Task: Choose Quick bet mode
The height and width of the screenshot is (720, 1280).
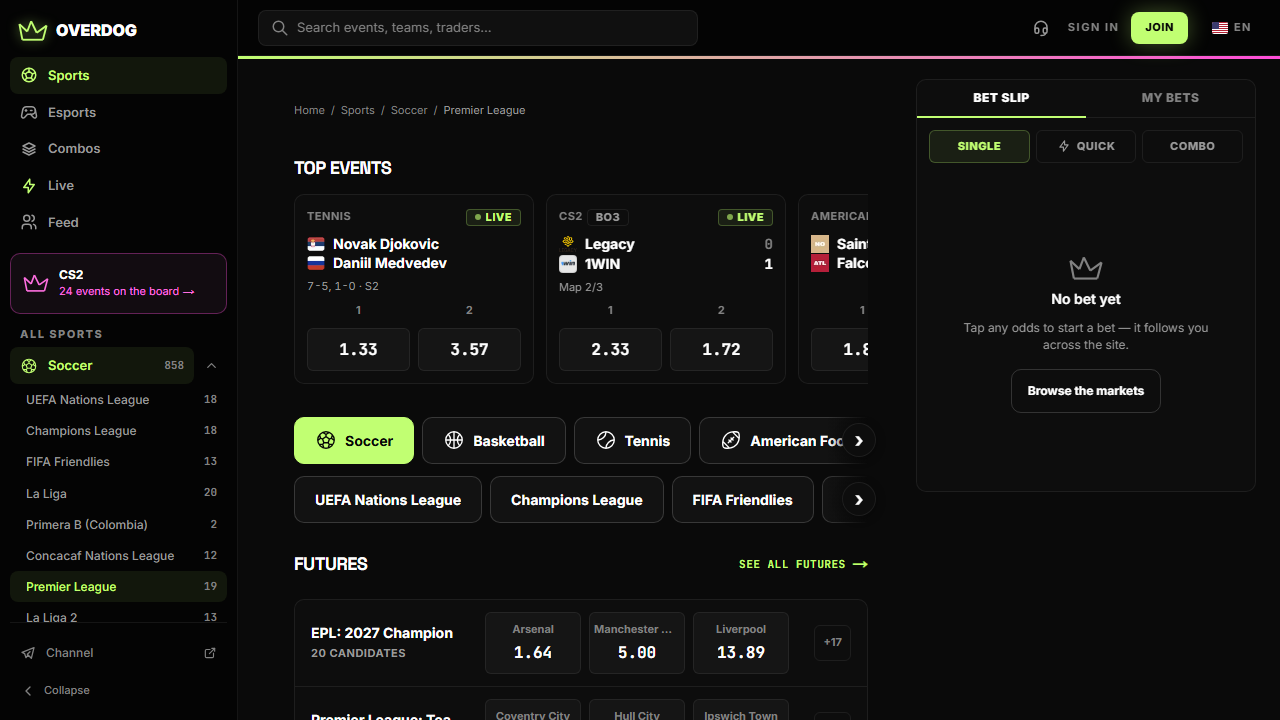Action: click(1086, 146)
